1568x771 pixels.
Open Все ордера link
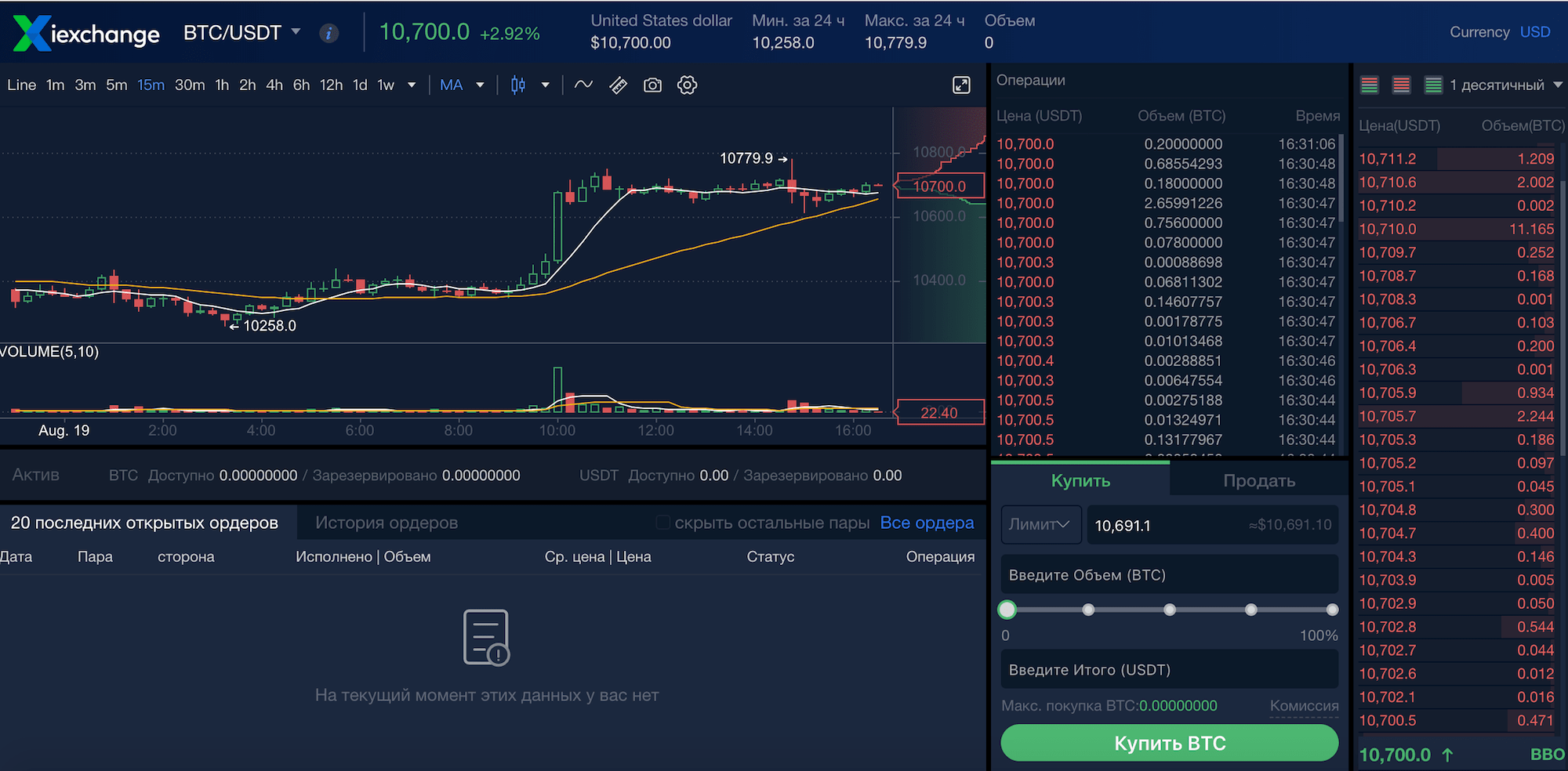click(x=927, y=523)
